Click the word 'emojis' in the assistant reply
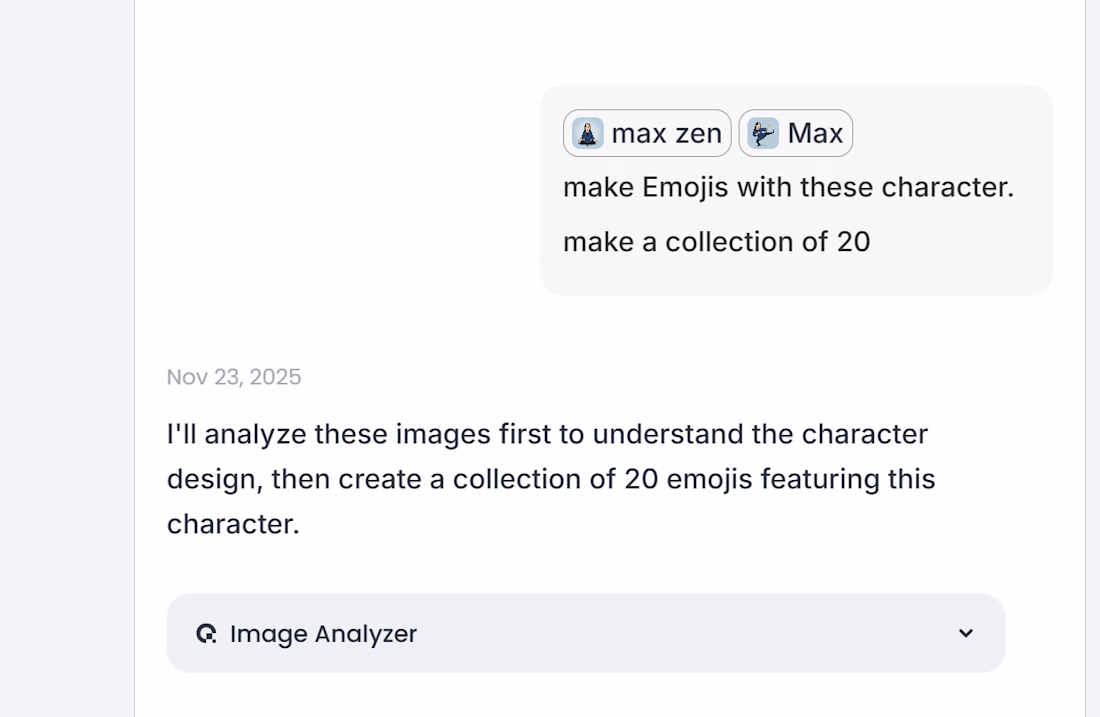 coord(707,479)
